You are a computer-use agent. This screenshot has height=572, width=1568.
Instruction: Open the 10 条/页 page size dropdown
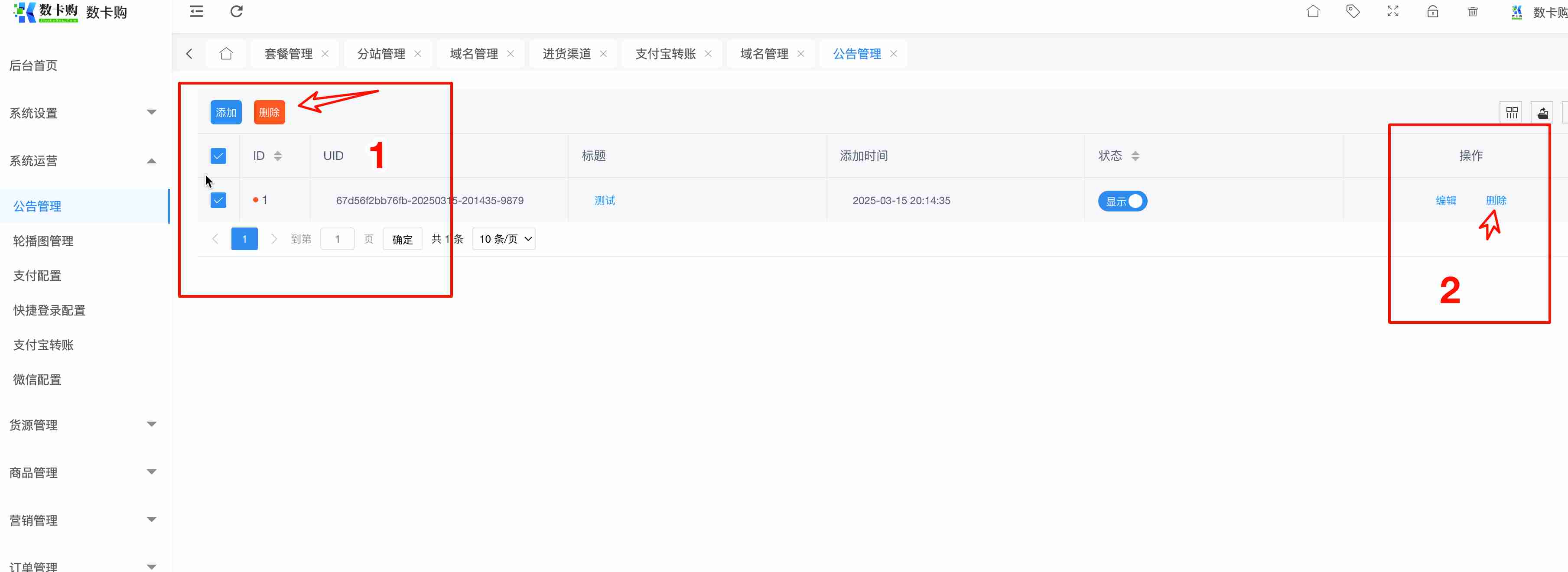[x=504, y=239]
